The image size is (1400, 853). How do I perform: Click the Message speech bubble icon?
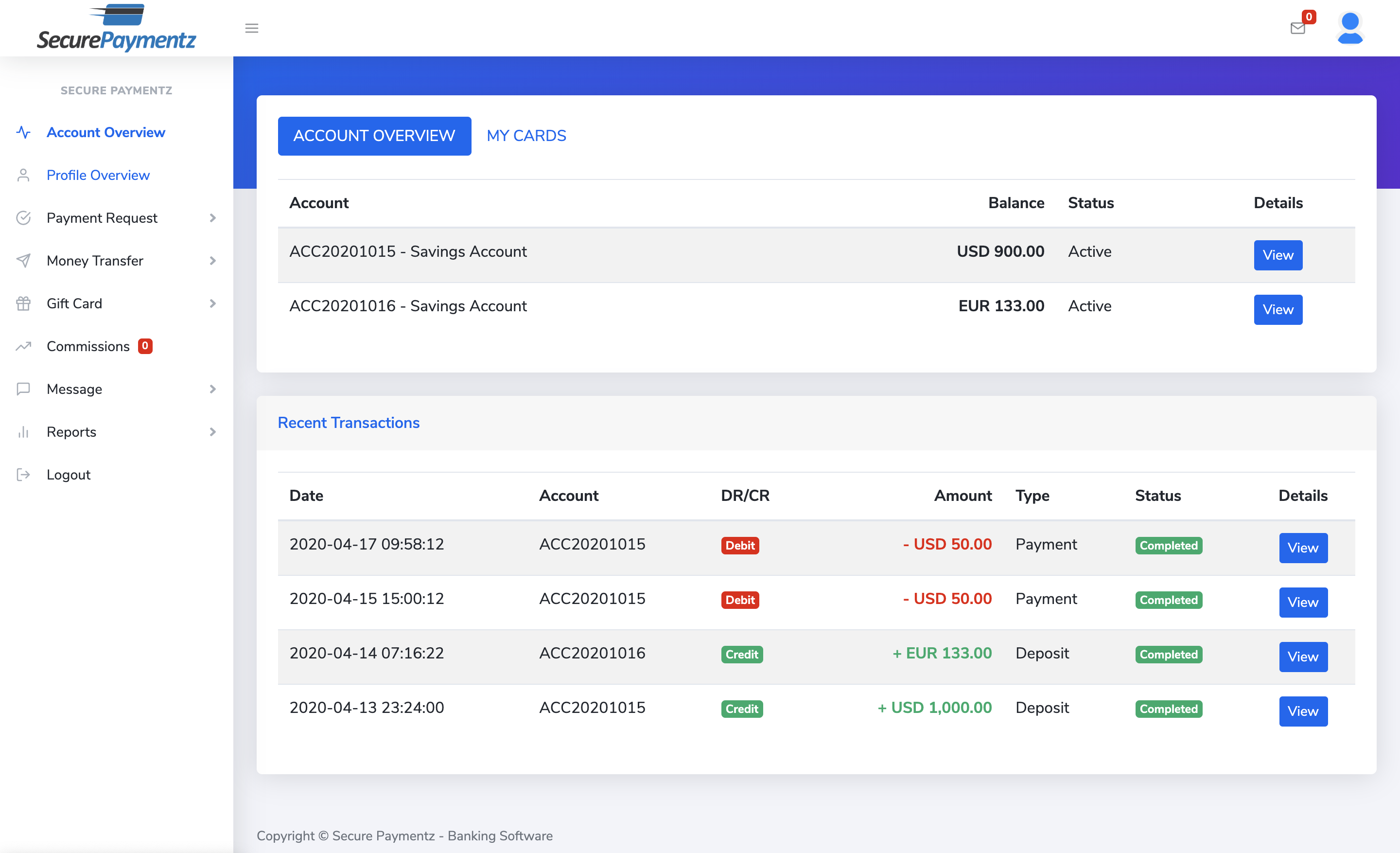[23, 389]
